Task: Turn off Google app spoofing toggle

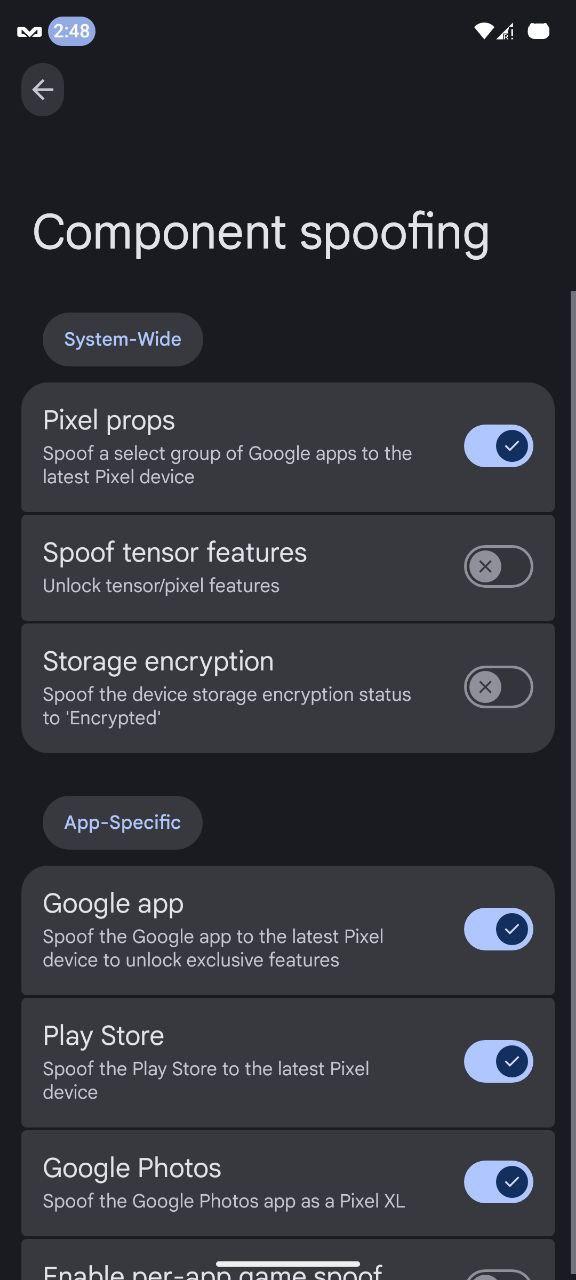Action: pyautogui.click(x=498, y=929)
